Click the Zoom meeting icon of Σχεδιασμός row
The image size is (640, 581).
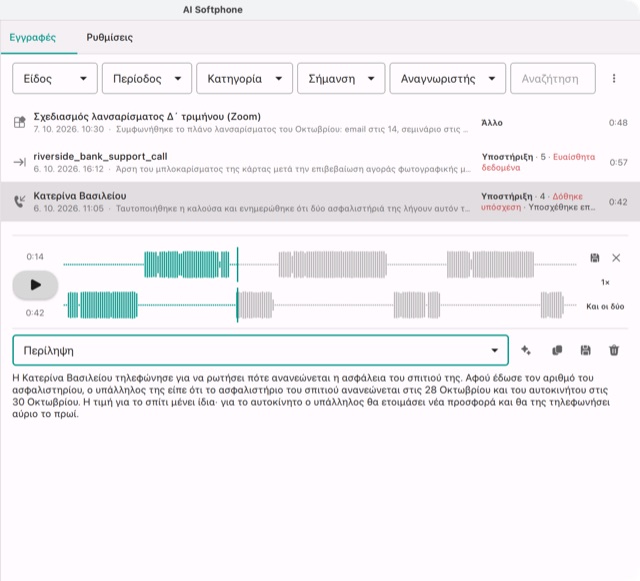(20, 122)
